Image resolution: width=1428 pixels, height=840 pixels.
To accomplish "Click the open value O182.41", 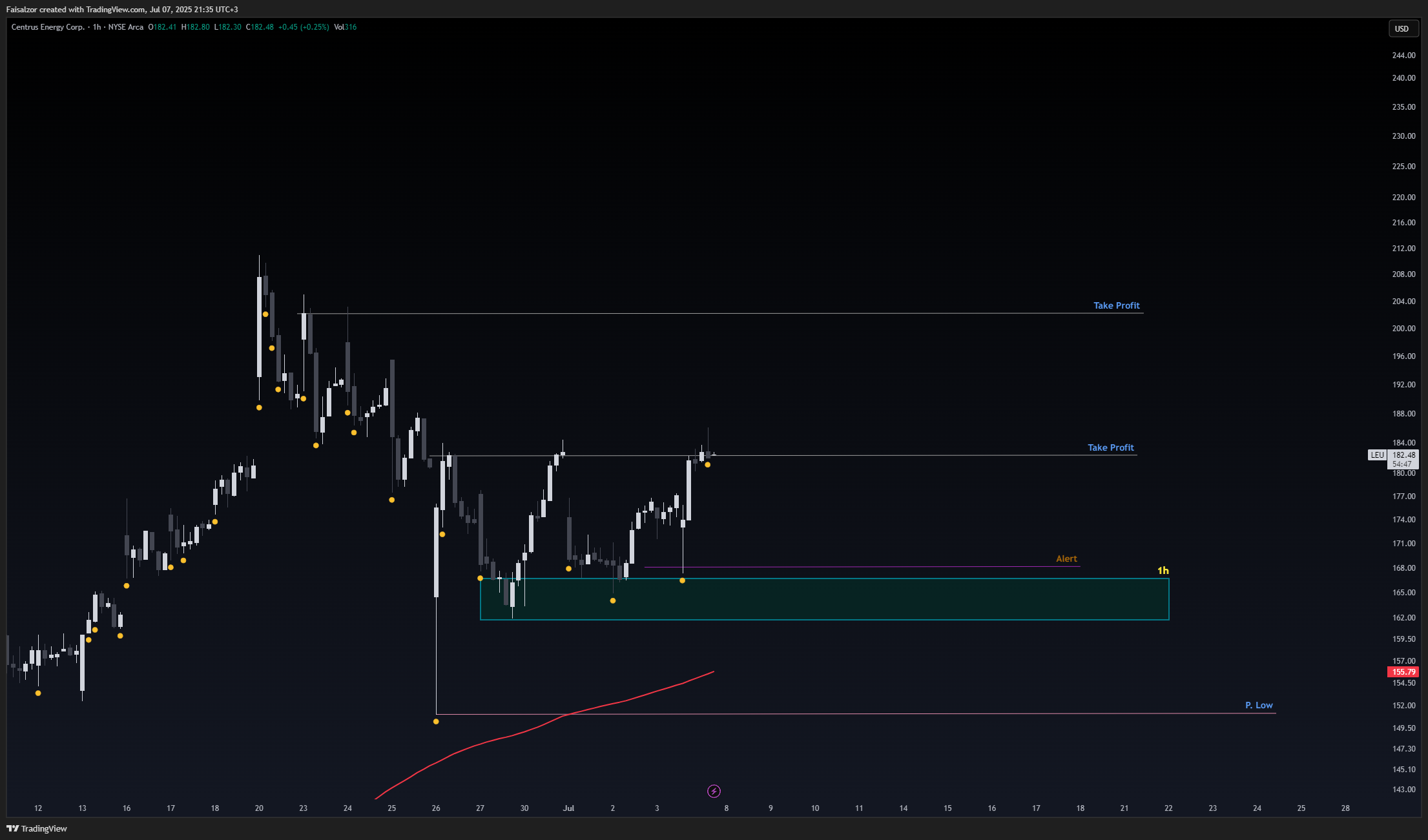I will pos(162,27).
